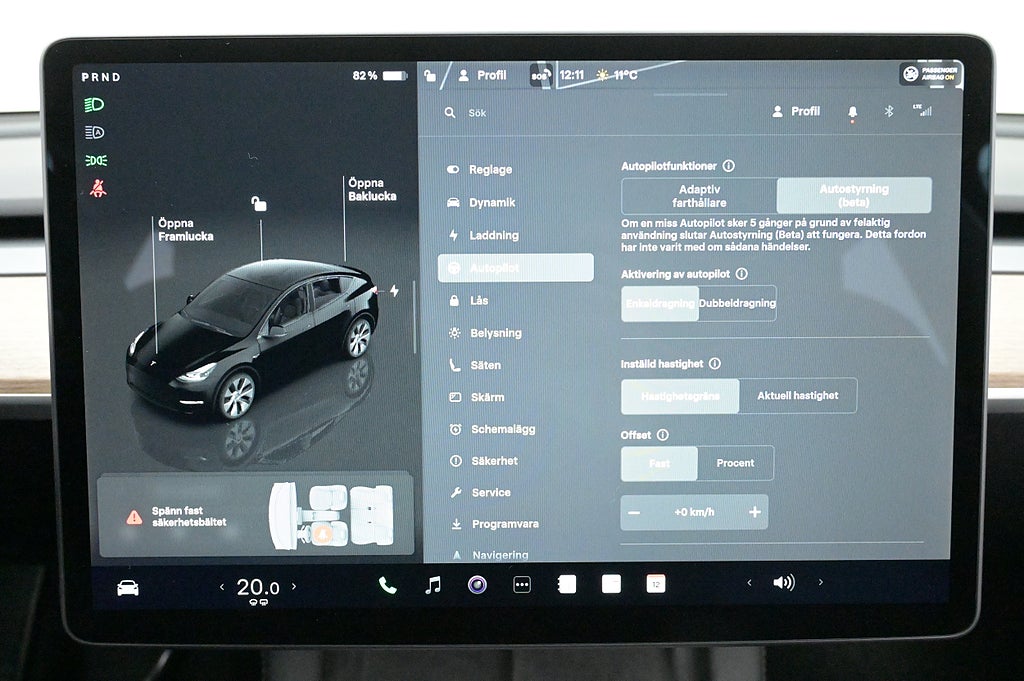Tap the Bluetooth icon
1024x681 pixels.
(888, 112)
